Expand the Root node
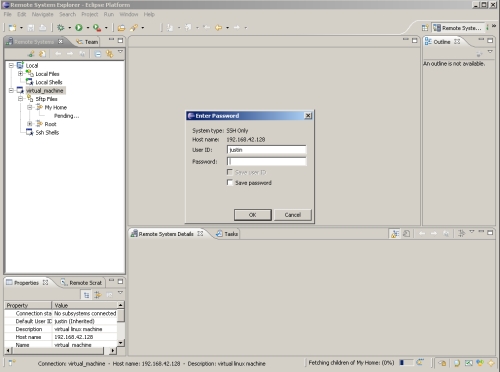 pos(30,124)
